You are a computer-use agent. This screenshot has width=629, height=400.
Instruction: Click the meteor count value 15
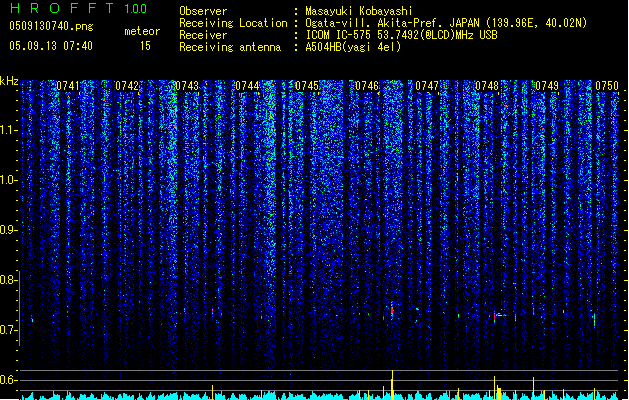point(145,46)
